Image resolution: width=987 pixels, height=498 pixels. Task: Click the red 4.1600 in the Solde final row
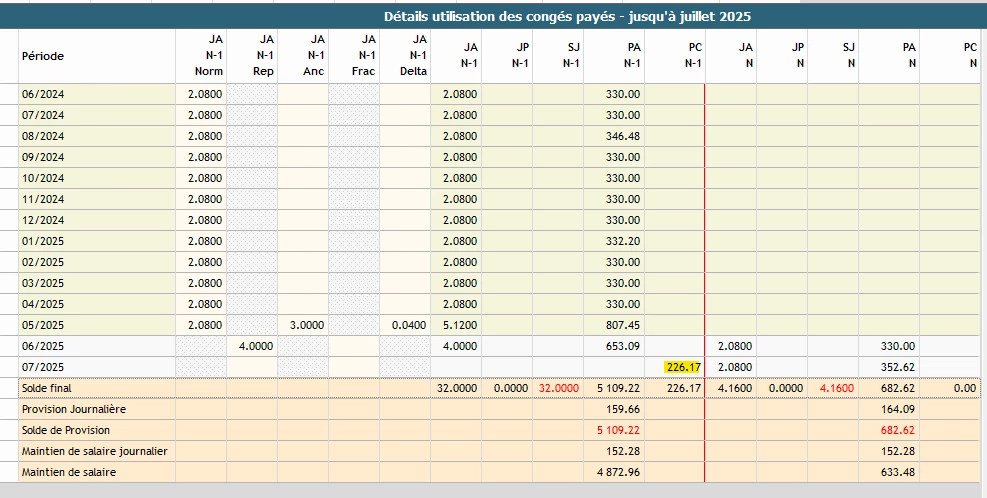pos(837,388)
